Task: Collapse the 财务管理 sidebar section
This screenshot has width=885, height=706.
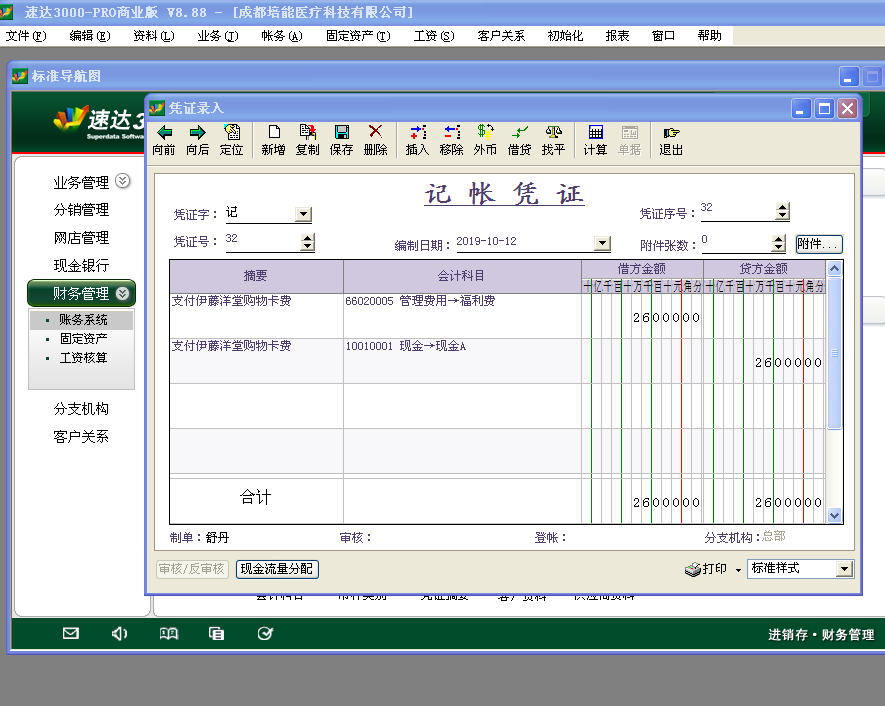Action: pyautogui.click(x=122, y=294)
